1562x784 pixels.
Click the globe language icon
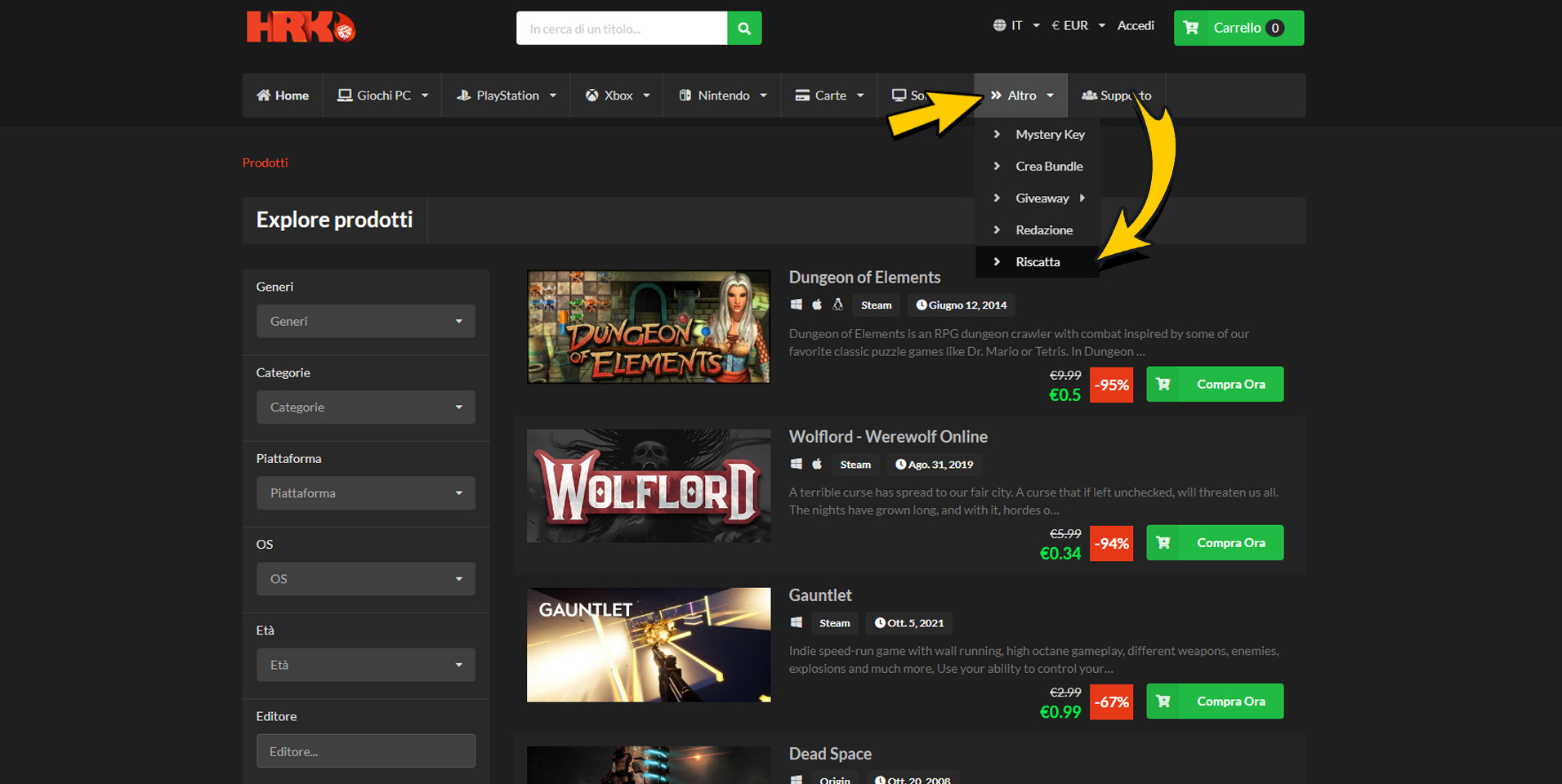pos(999,25)
